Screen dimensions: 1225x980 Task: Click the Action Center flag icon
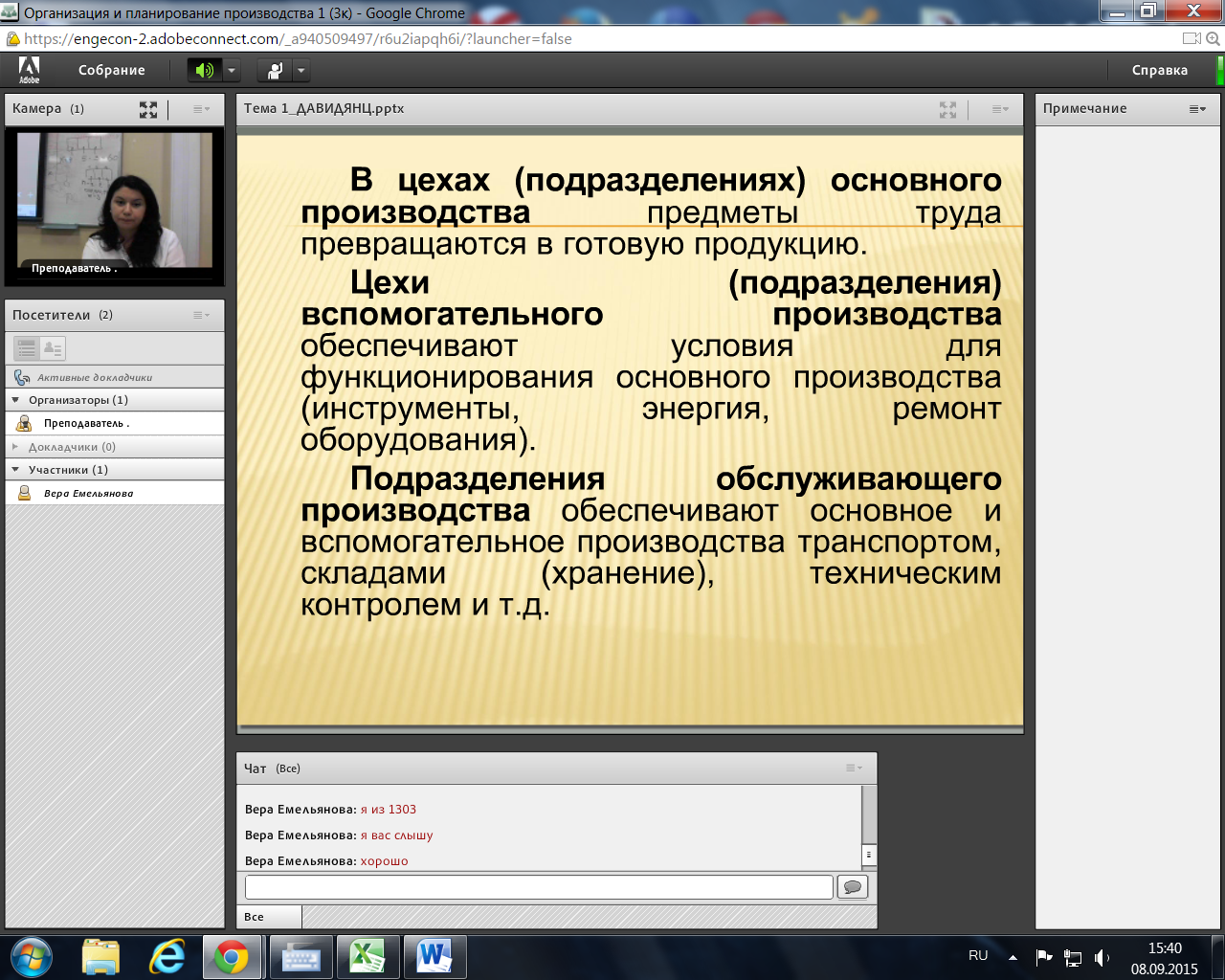point(1044,957)
